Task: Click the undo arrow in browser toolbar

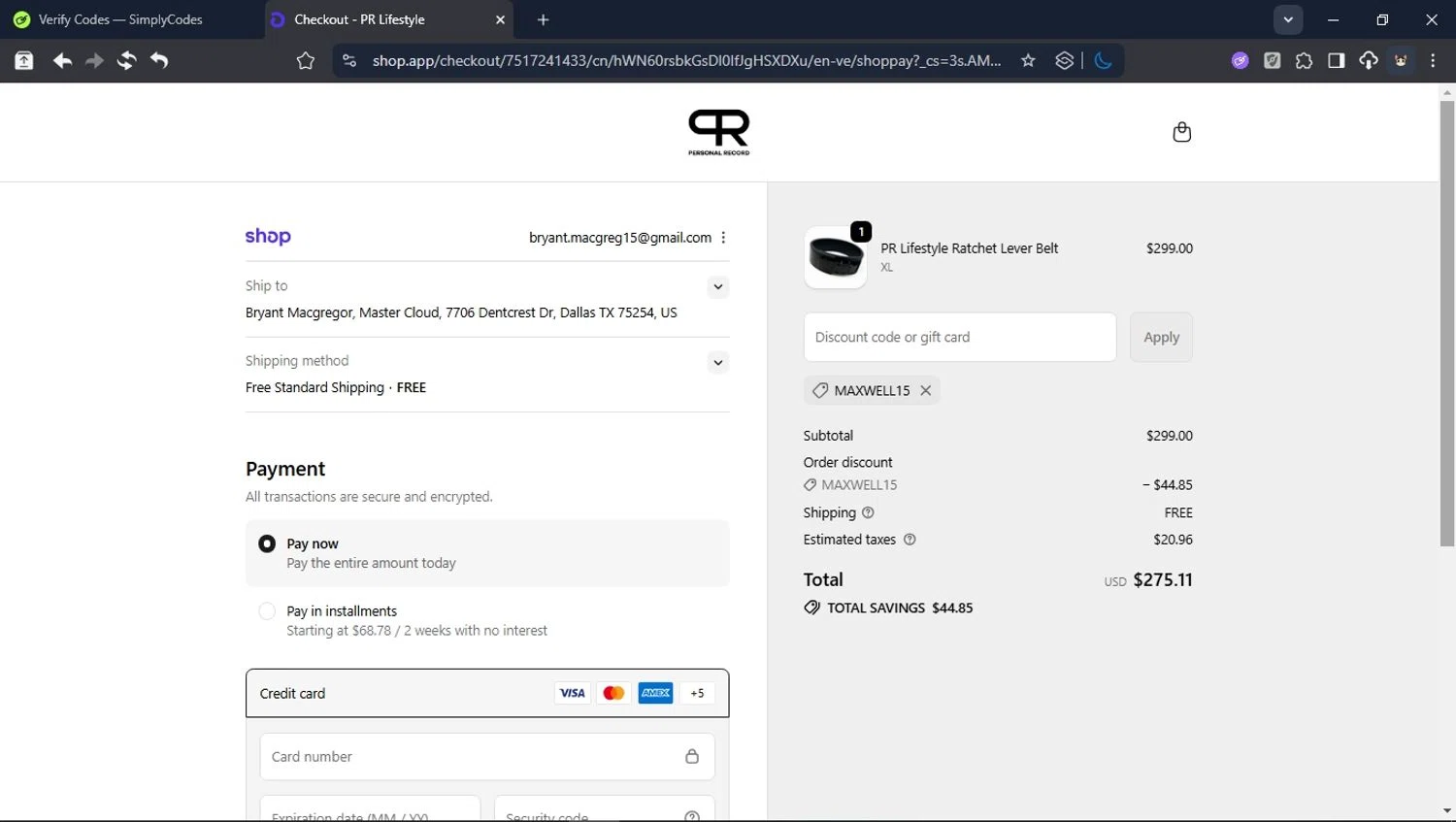Action: point(159,60)
